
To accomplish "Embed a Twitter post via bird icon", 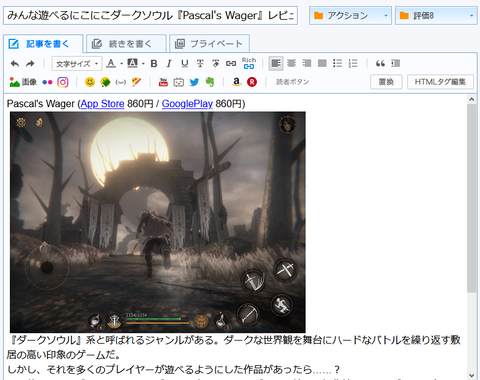I will tap(194, 82).
